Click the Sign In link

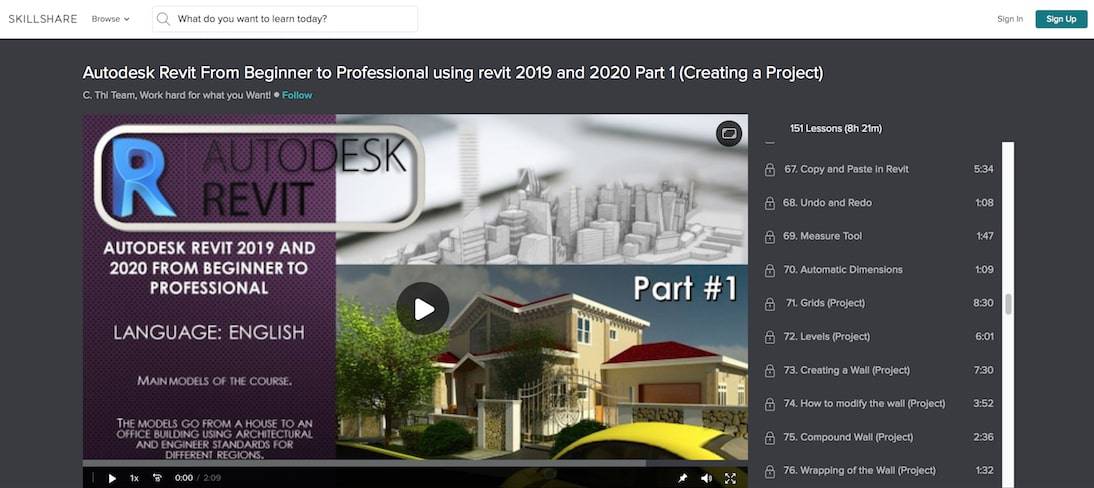[1010, 19]
